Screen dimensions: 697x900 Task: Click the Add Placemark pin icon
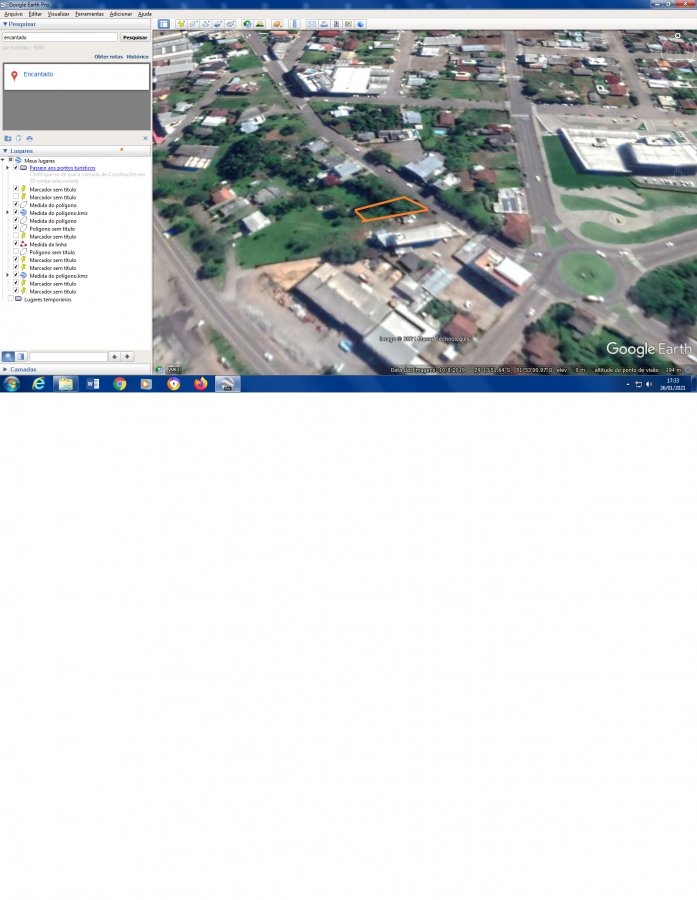coord(181,23)
